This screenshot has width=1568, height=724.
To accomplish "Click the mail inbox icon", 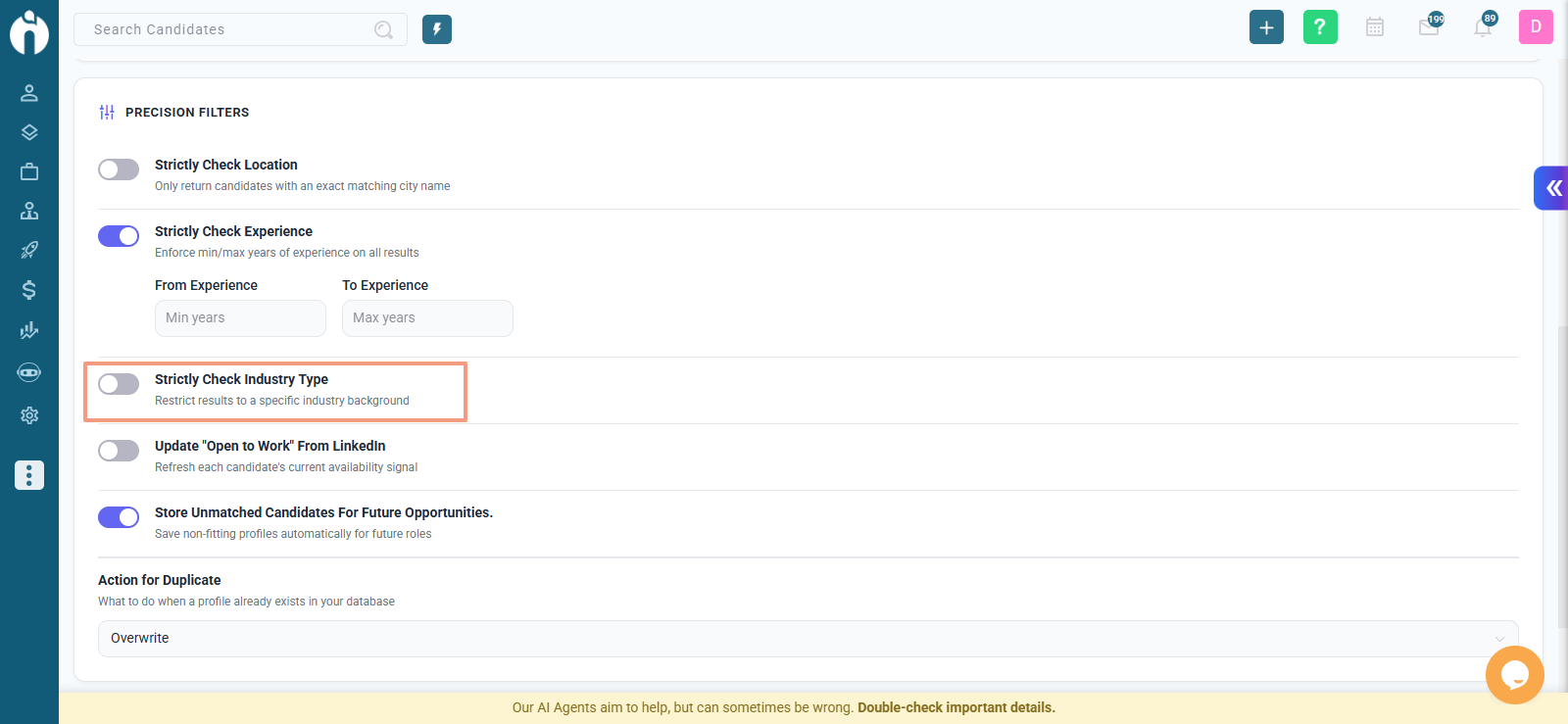I will click(1430, 26).
